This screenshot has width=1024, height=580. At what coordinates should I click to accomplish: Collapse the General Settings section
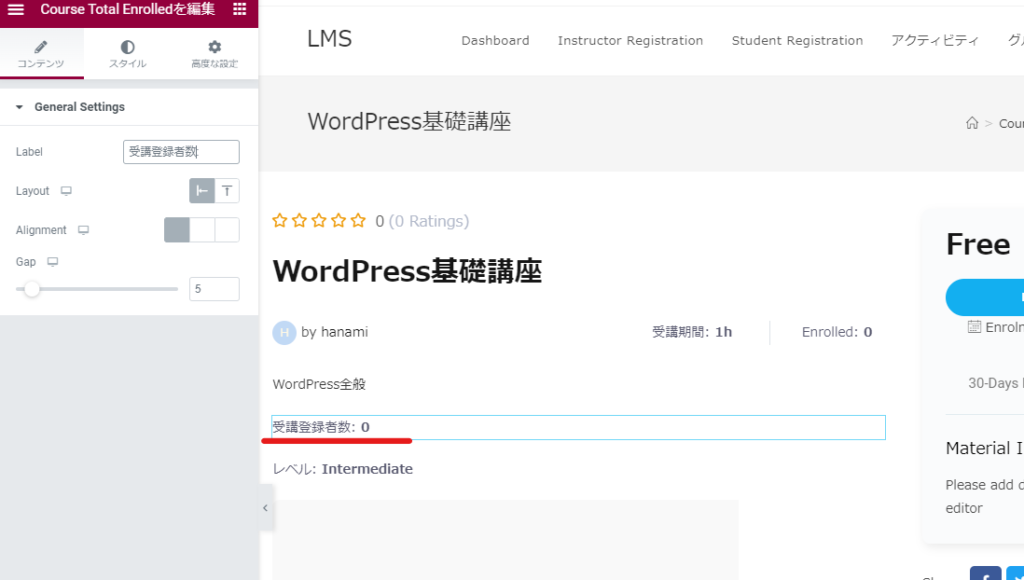click(19, 107)
